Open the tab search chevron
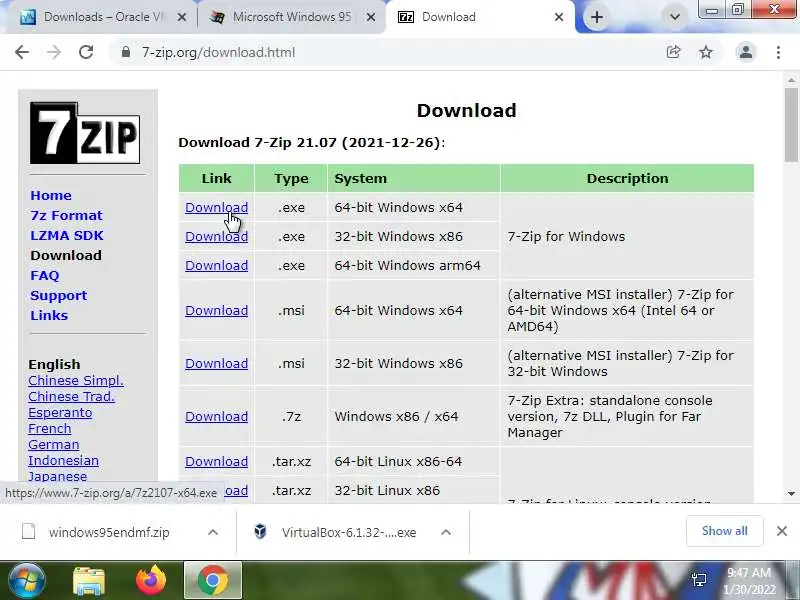The image size is (800, 600). (674, 17)
